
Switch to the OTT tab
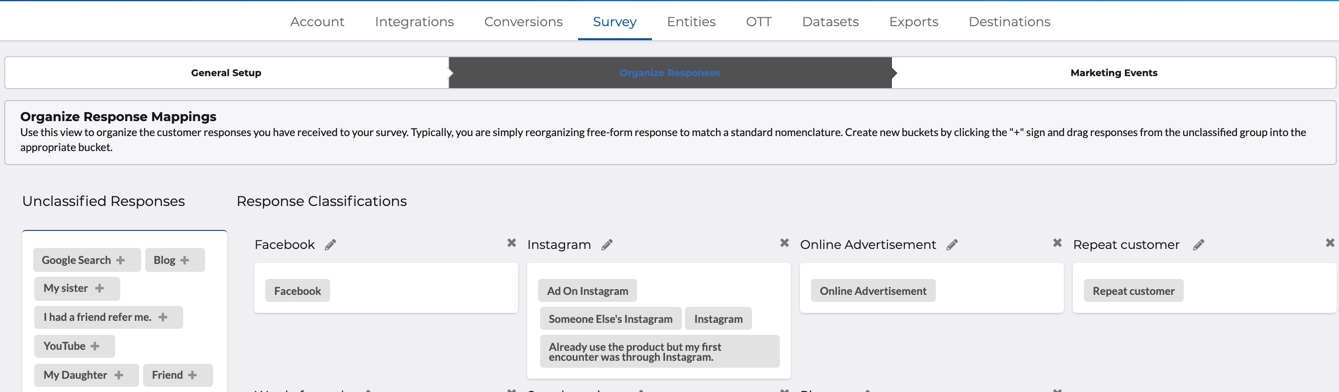point(759,21)
